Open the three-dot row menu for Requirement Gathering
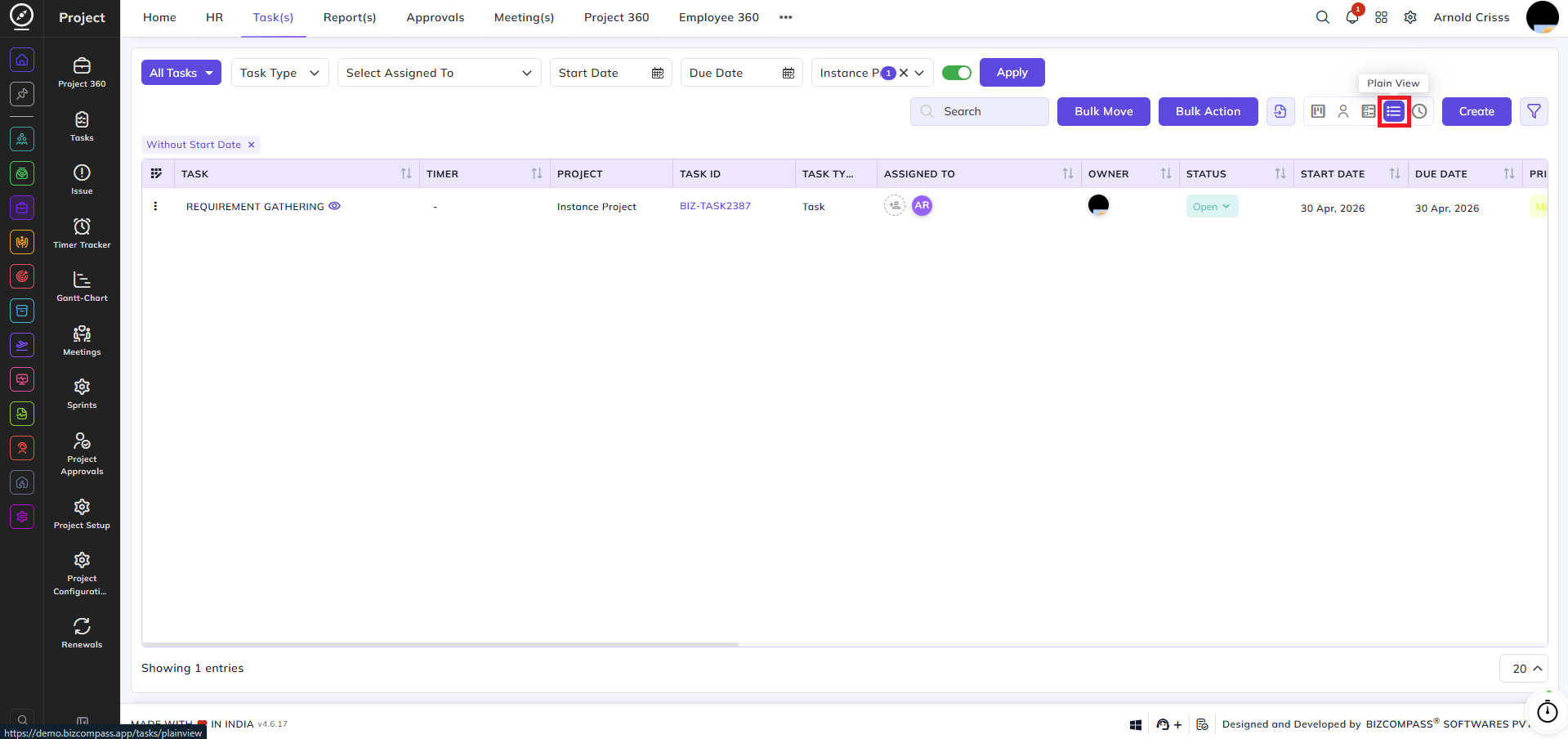 pyautogui.click(x=155, y=206)
